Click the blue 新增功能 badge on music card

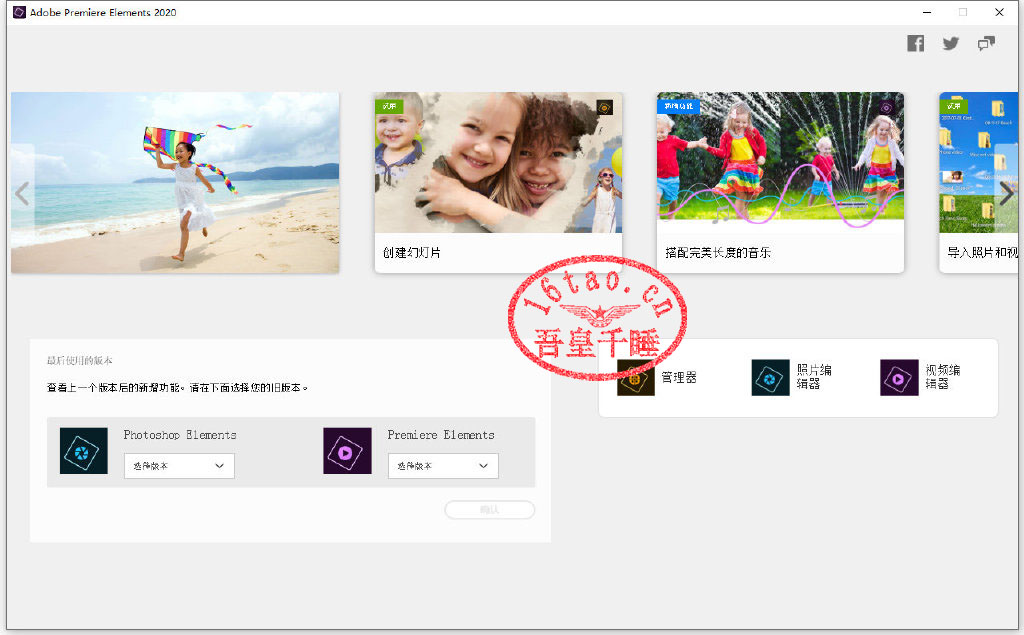click(678, 106)
